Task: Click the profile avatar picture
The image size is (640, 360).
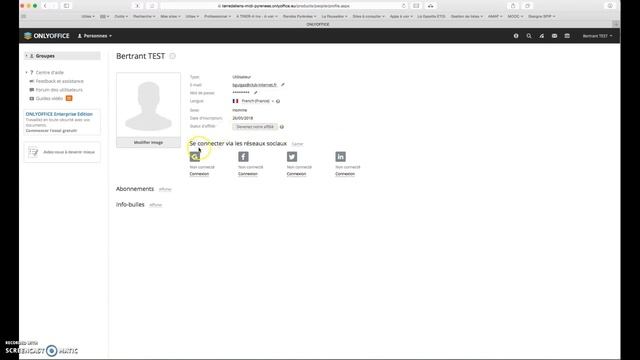Action: click(149, 105)
